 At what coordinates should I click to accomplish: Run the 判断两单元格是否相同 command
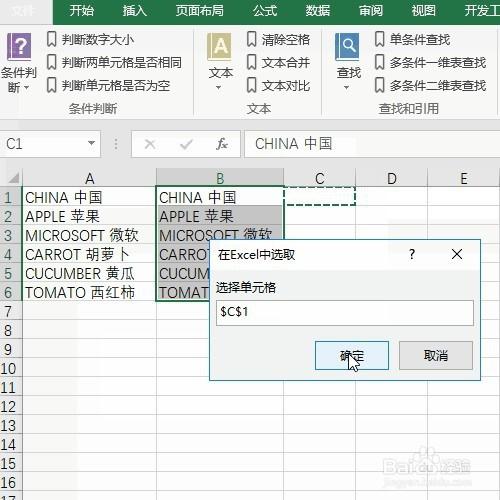122,63
